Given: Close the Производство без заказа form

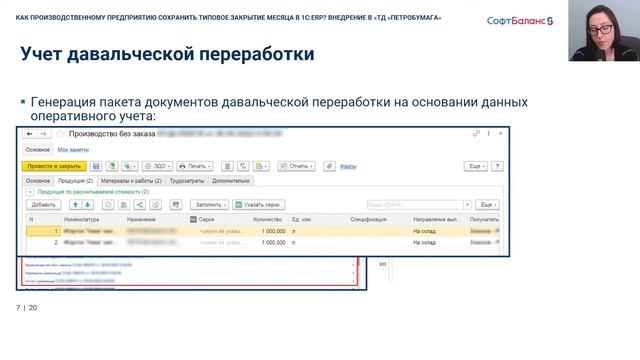Looking at the screenshot, I should pyautogui.click(x=500, y=133).
